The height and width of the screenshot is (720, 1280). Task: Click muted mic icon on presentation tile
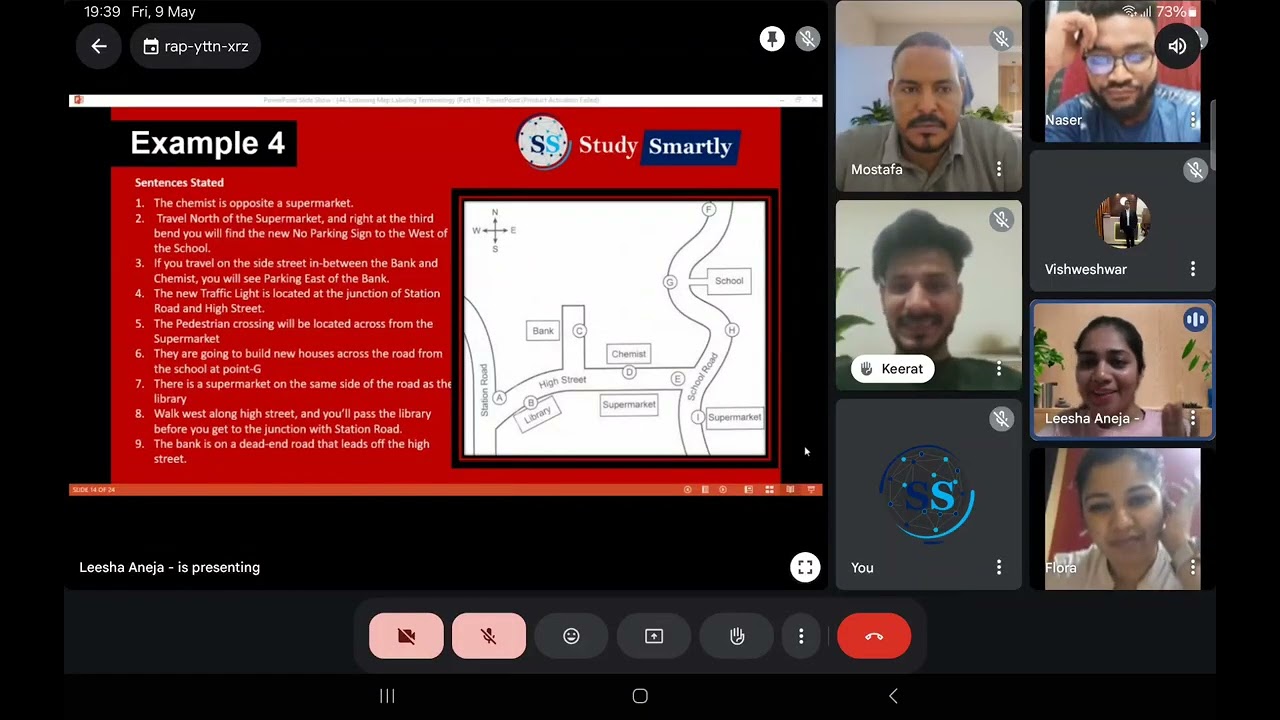tap(807, 39)
